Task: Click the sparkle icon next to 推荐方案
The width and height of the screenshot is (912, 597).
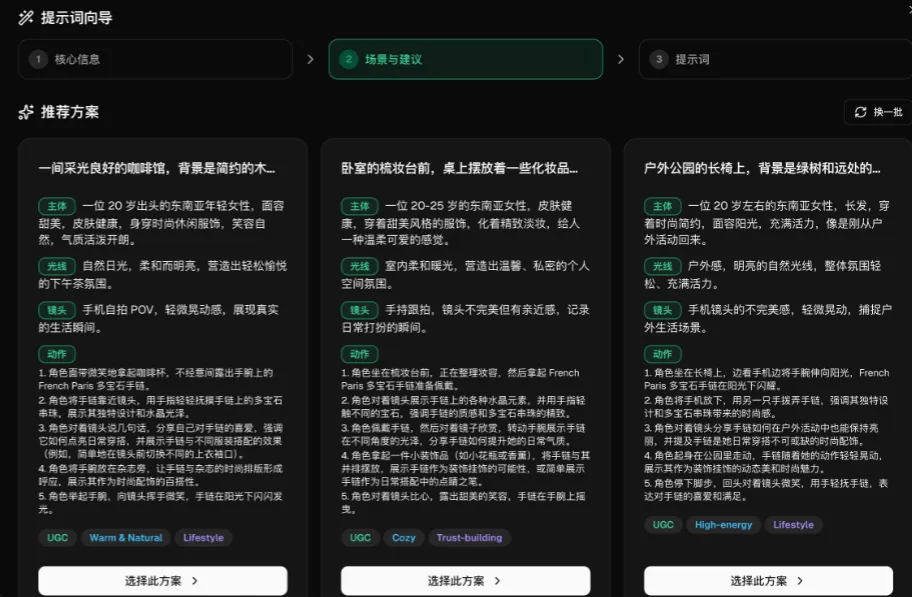Action: coord(26,112)
